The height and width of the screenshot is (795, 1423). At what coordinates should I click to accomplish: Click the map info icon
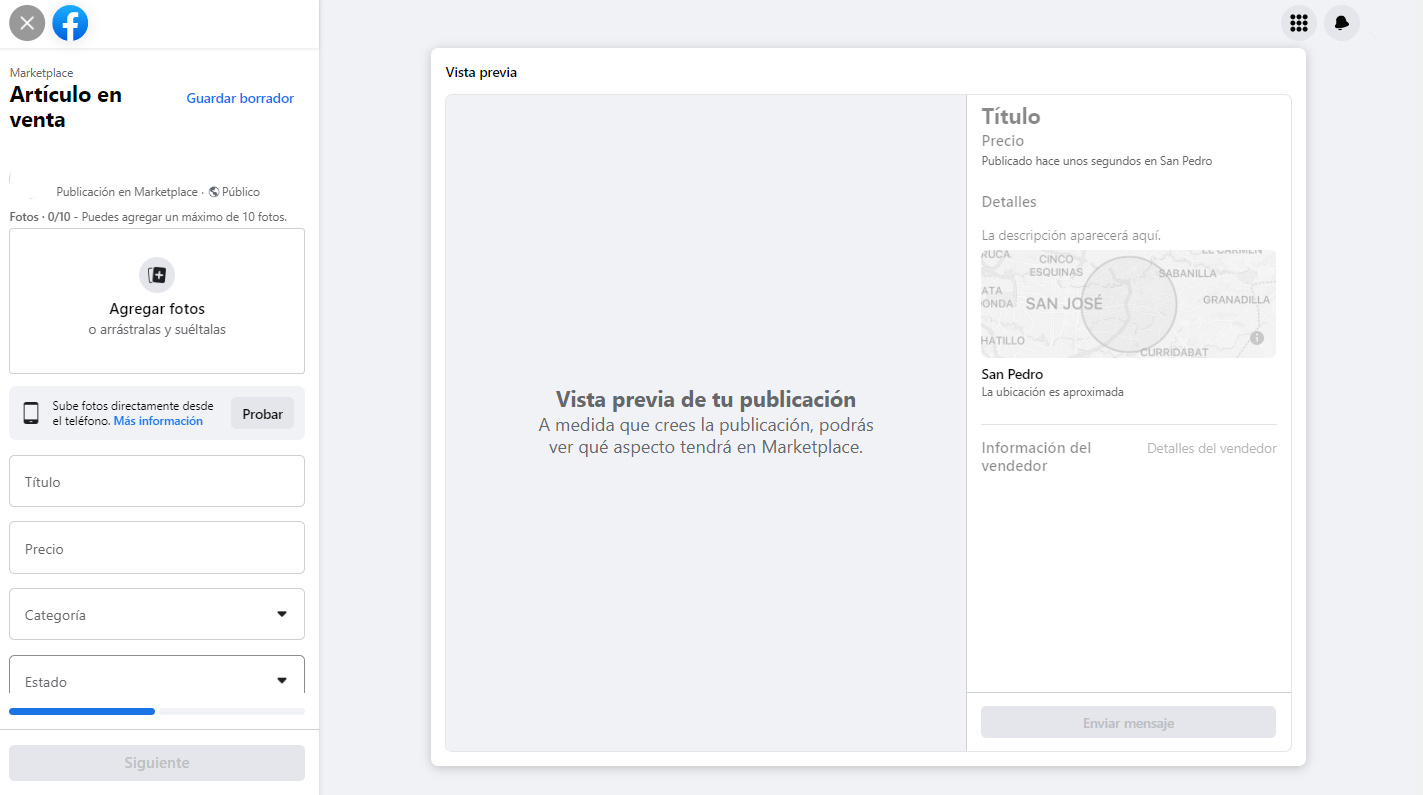1257,338
